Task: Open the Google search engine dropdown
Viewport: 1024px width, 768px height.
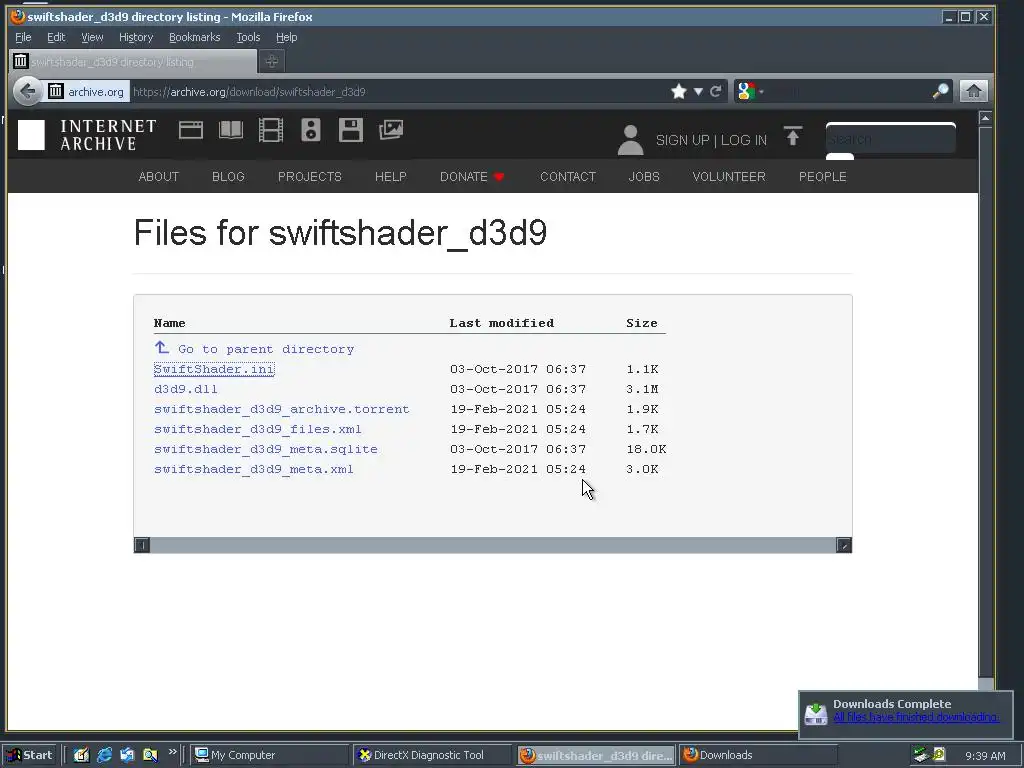Action: (x=750, y=91)
